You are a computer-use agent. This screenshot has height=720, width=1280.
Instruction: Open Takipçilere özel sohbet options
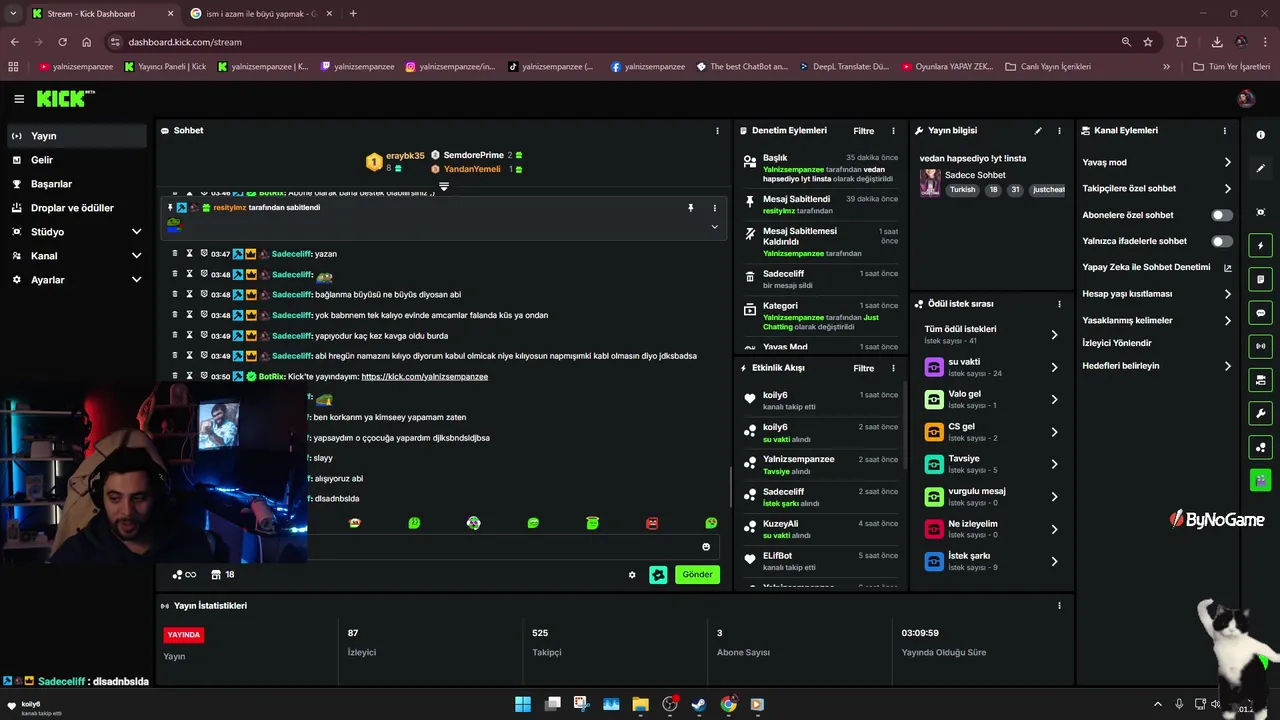pyautogui.click(x=1157, y=188)
